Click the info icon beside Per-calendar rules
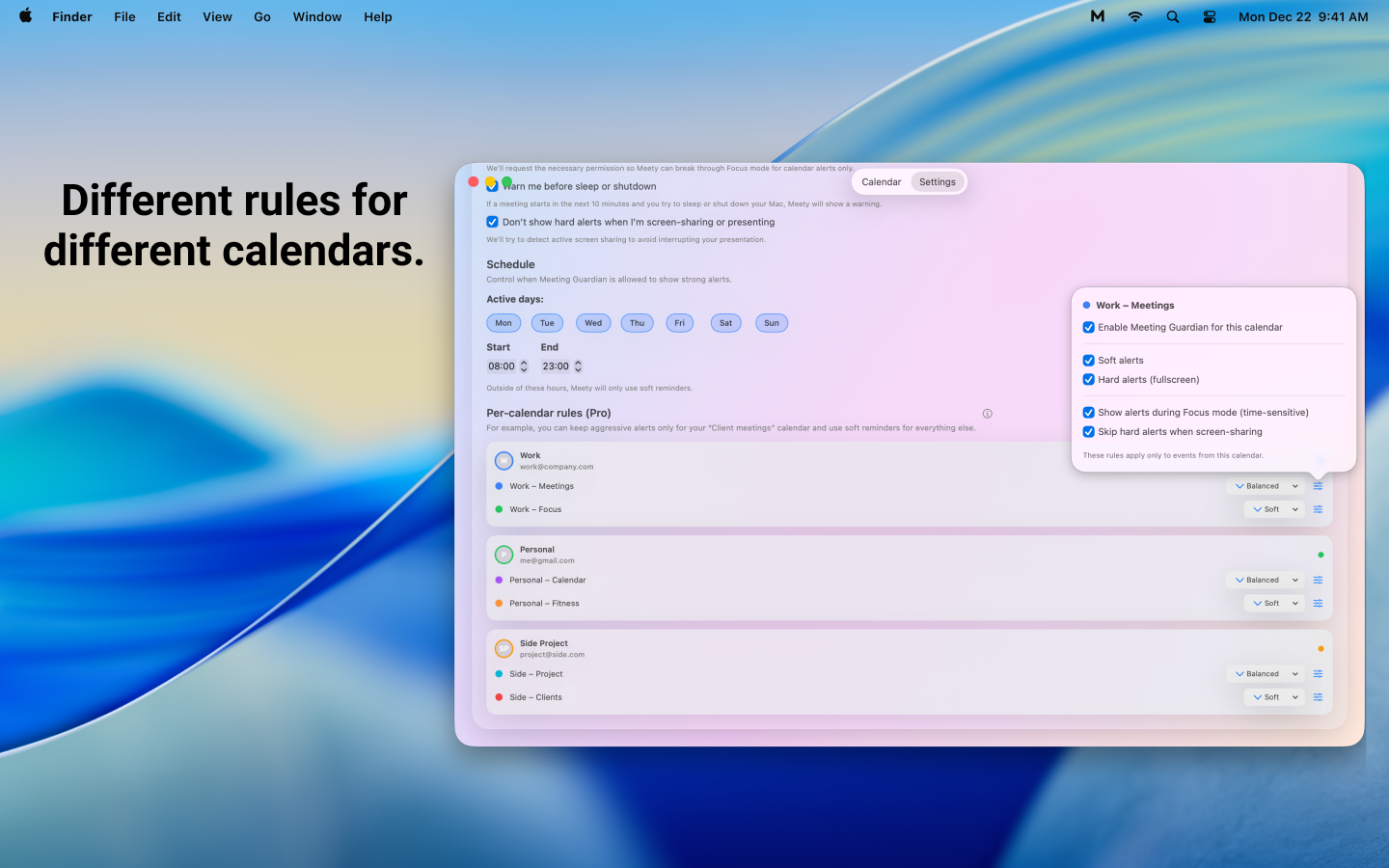Viewport: 1389px width, 868px height. tap(987, 413)
